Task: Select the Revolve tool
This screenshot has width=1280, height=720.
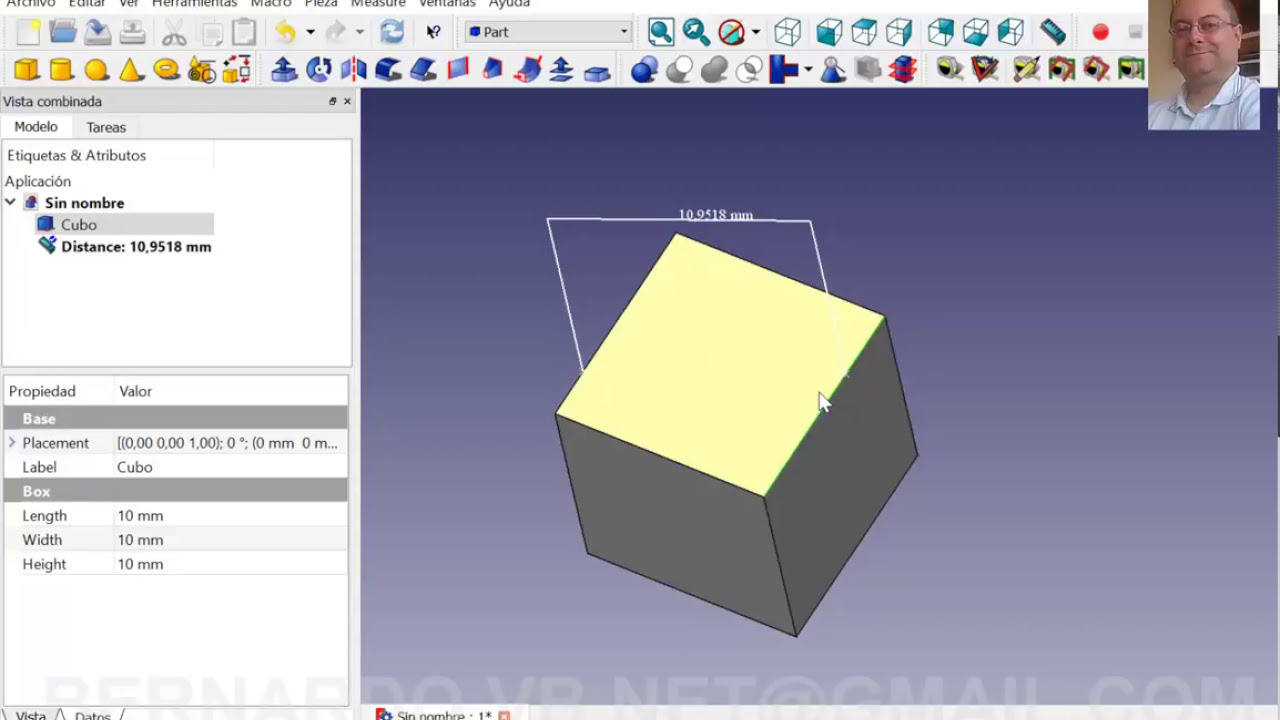Action: [319, 69]
